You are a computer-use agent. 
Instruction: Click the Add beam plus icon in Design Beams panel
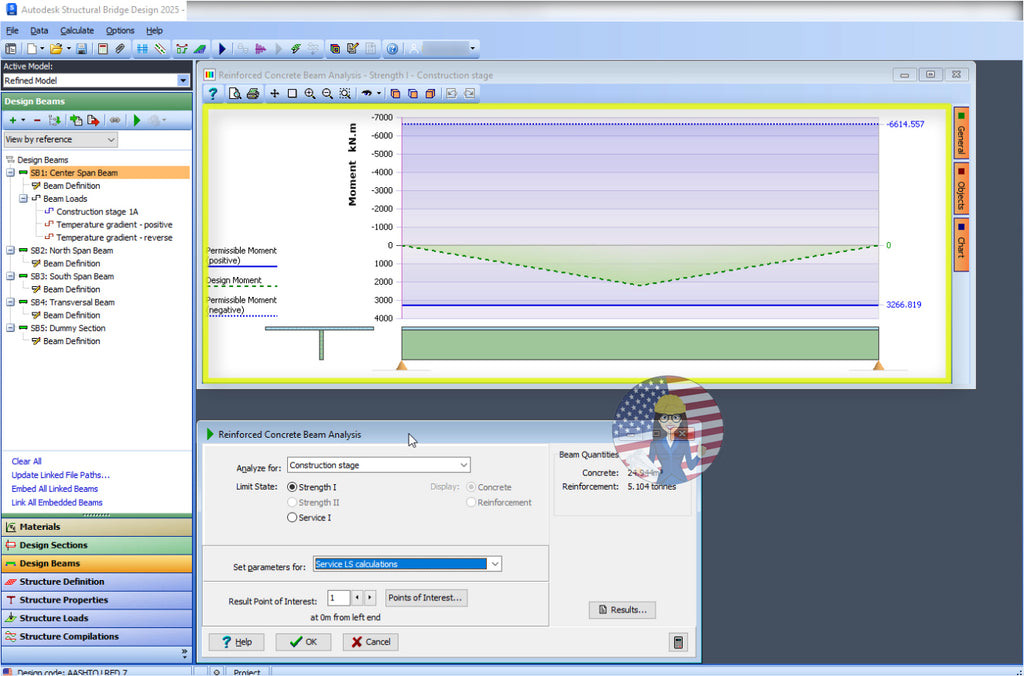[x=13, y=119]
